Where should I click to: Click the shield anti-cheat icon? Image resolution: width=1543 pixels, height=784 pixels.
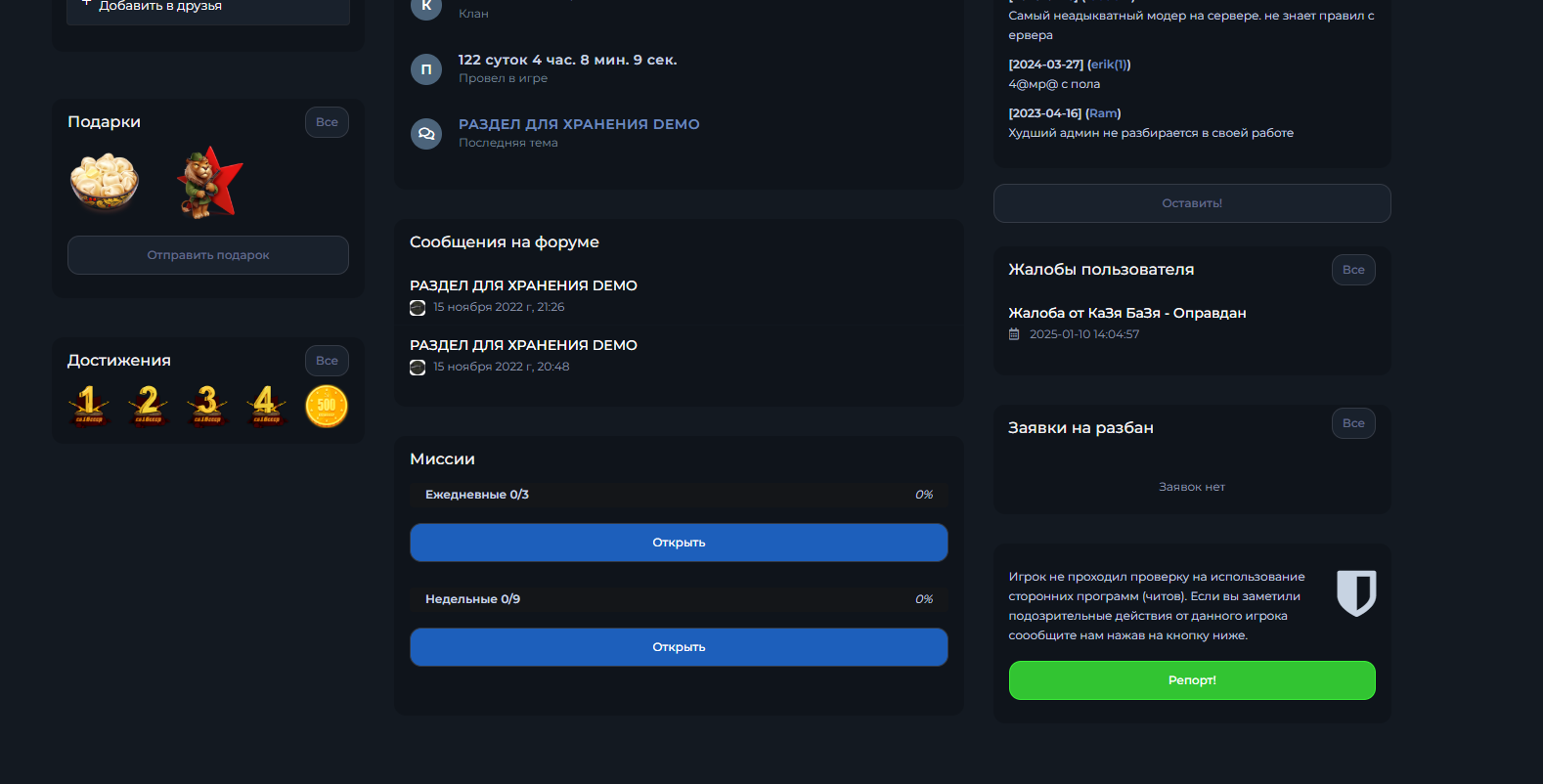click(x=1355, y=592)
